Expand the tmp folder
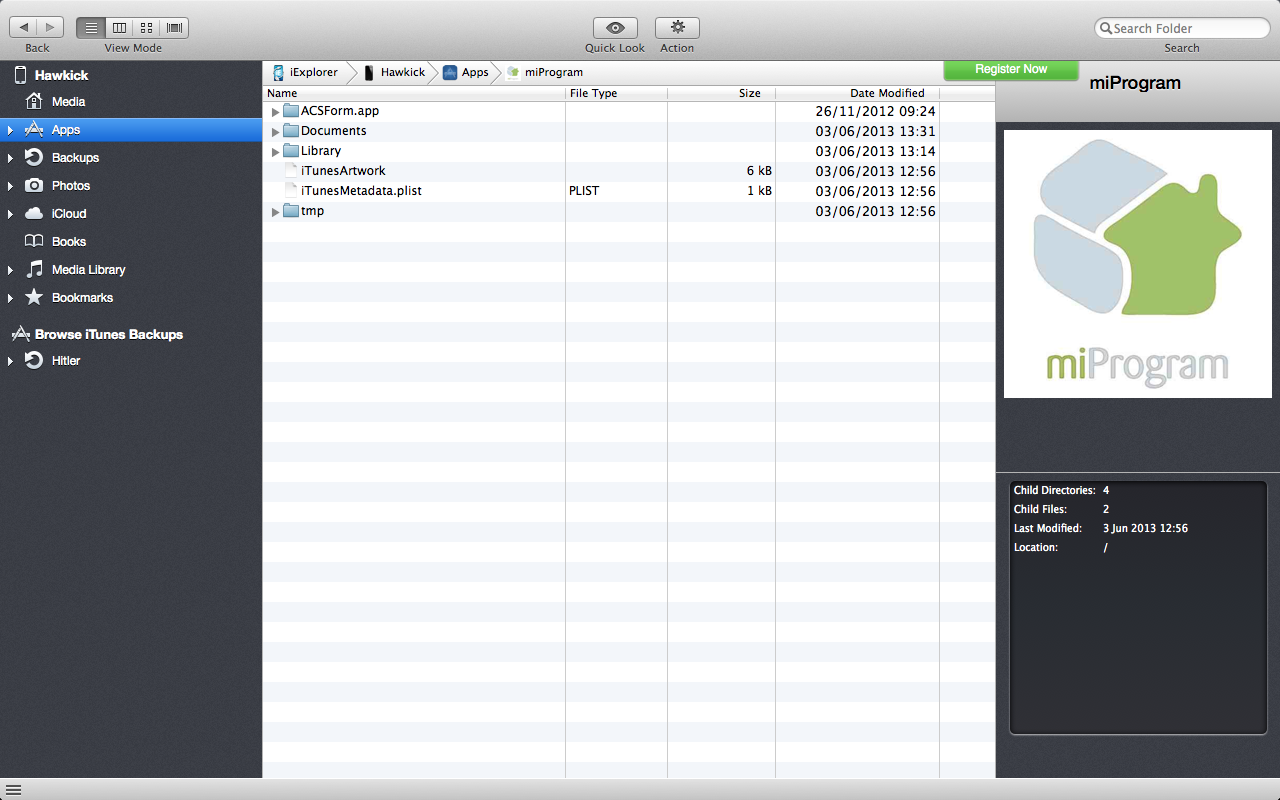Viewport: 1280px width, 800px height. (x=276, y=212)
